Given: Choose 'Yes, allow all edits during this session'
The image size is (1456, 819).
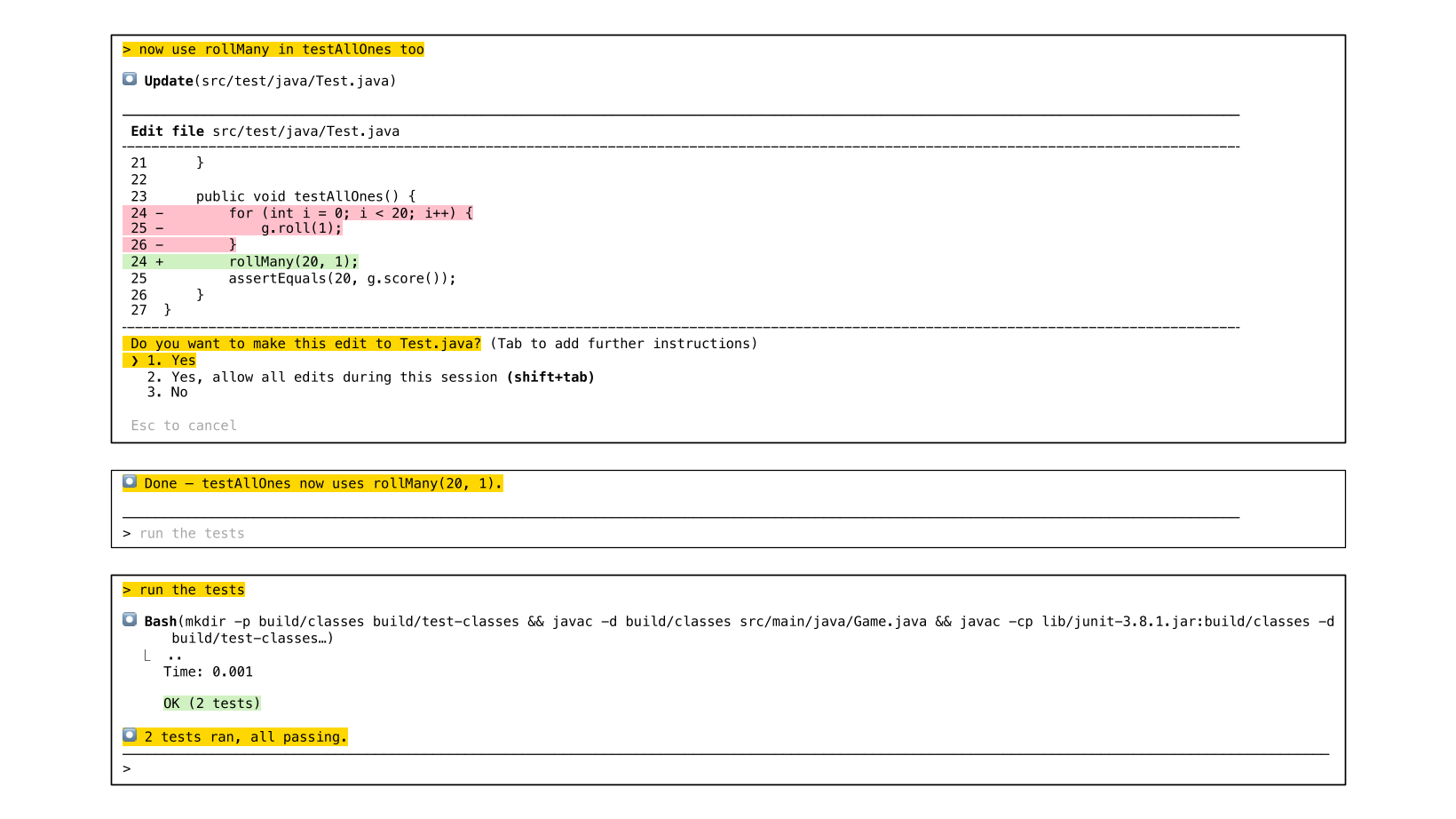Looking at the screenshot, I should (334, 377).
